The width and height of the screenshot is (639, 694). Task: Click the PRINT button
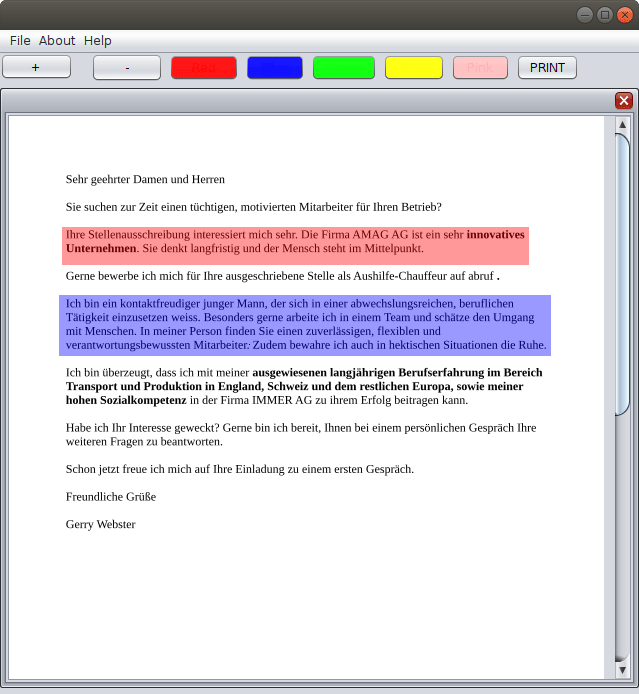tap(547, 68)
